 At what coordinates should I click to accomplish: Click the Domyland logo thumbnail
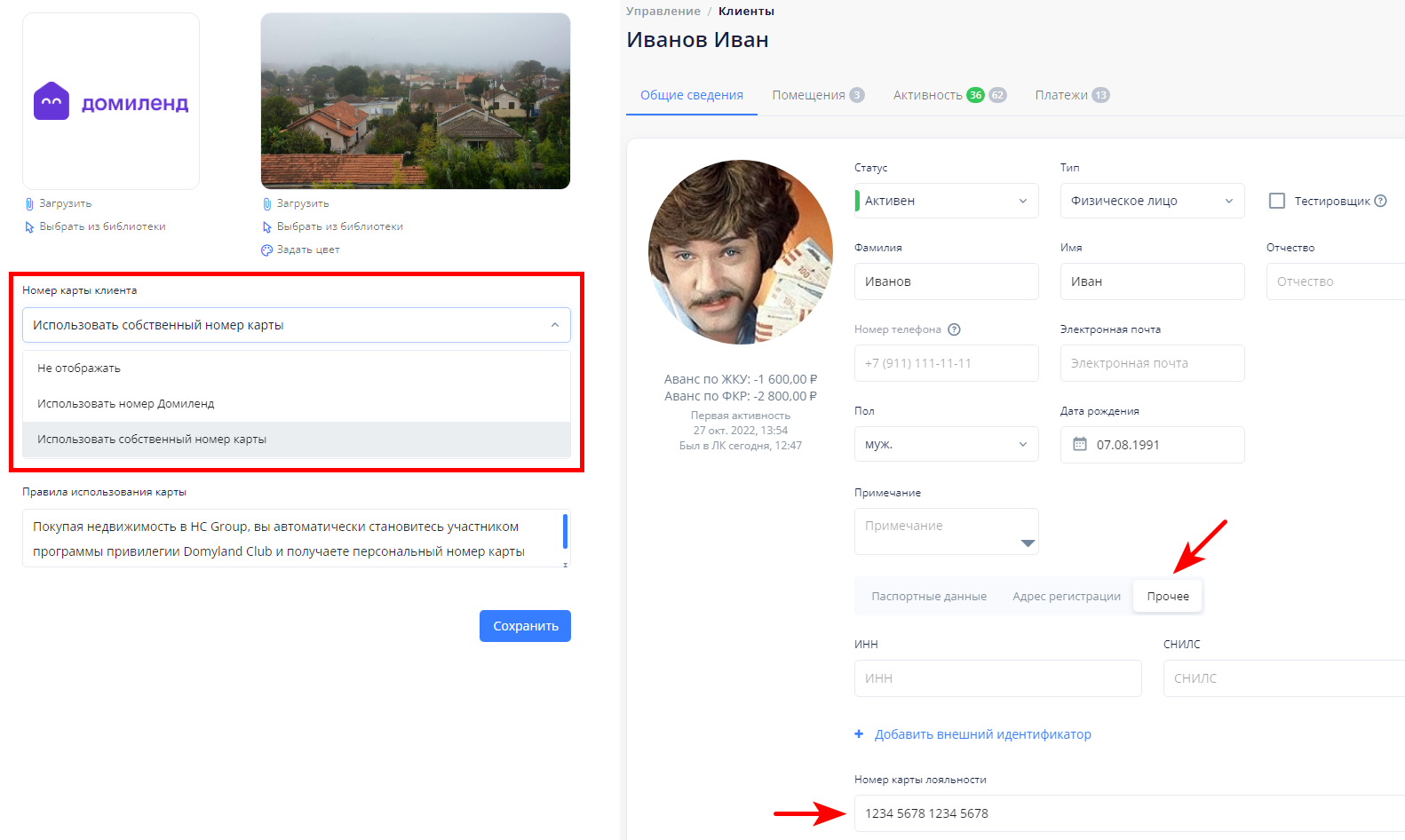[111, 101]
